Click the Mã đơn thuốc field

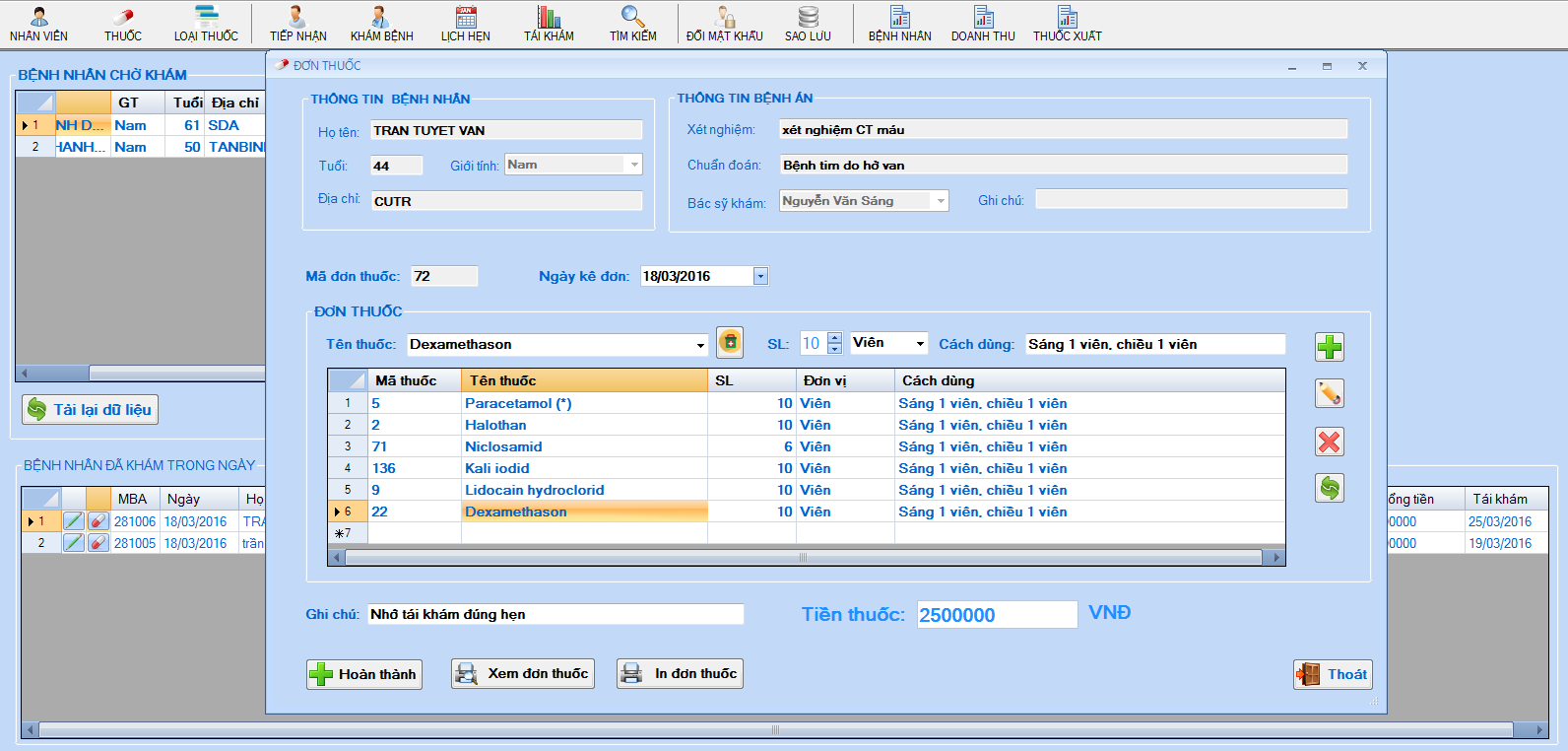pos(444,276)
